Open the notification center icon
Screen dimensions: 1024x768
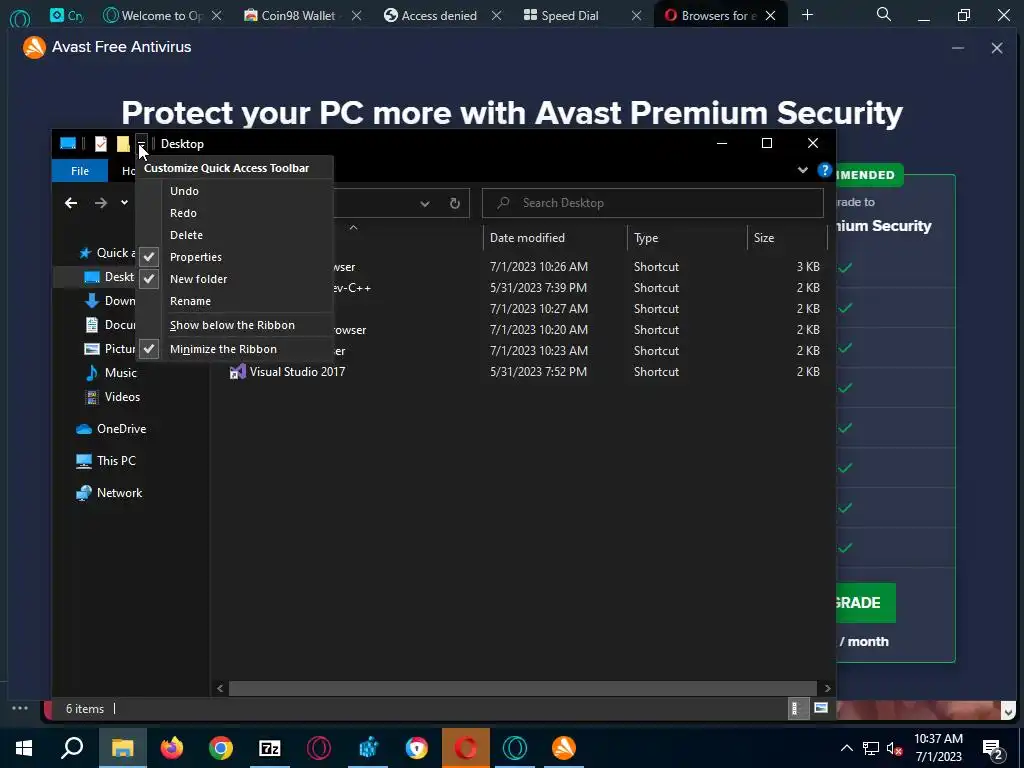click(x=992, y=748)
